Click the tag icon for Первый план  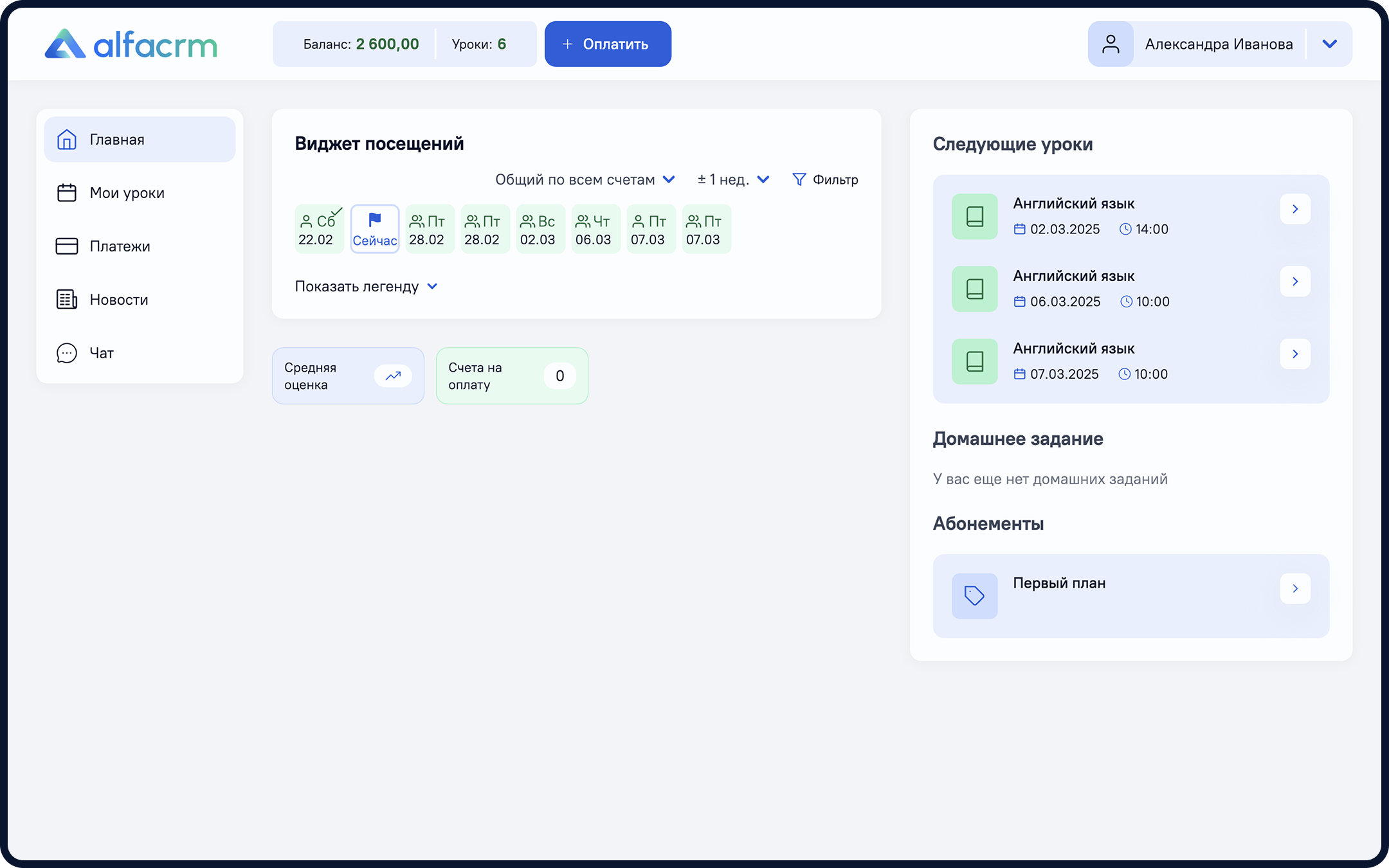point(975,596)
